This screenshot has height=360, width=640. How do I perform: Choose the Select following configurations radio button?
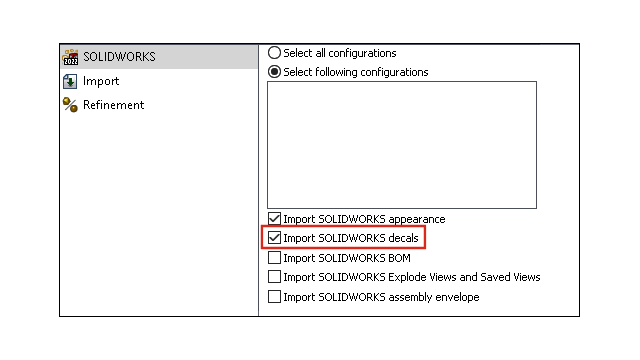[274, 72]
